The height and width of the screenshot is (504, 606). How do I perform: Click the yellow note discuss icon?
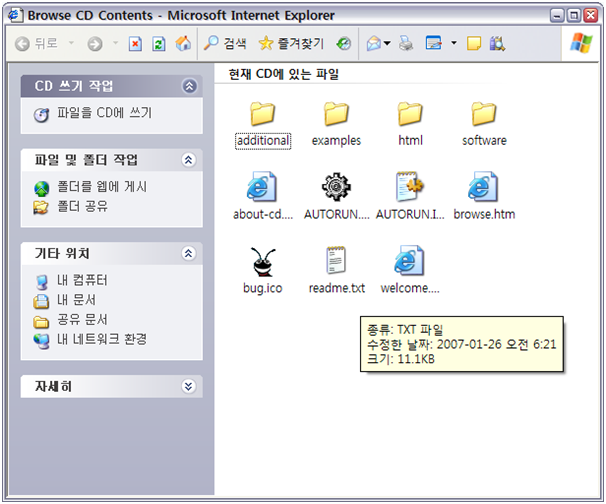pyautogui.click(x=474, y=44)
